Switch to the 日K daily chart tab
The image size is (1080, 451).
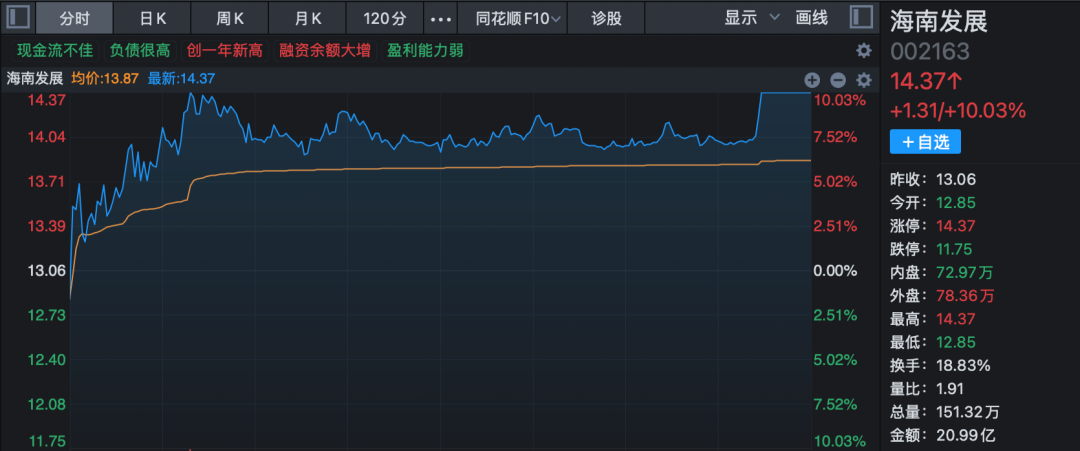click(152, 18)
